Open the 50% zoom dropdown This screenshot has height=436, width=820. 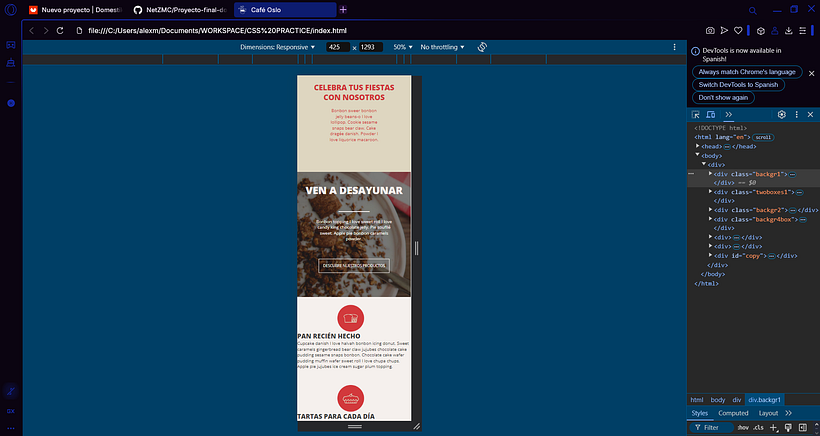[403, 47]
